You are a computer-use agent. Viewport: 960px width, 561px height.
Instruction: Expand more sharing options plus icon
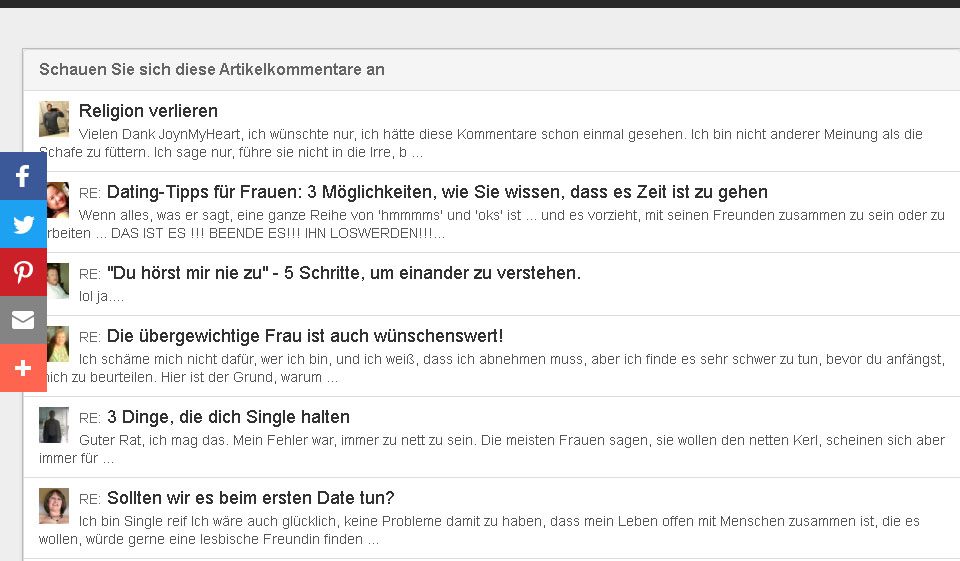(23, 368)
